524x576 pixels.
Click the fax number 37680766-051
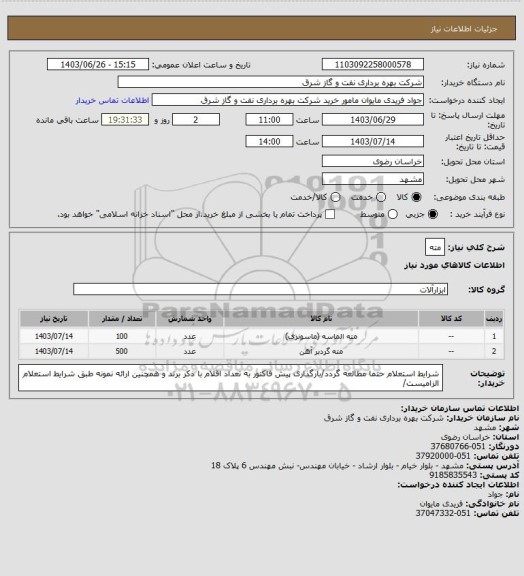click(x=458, y=446)
